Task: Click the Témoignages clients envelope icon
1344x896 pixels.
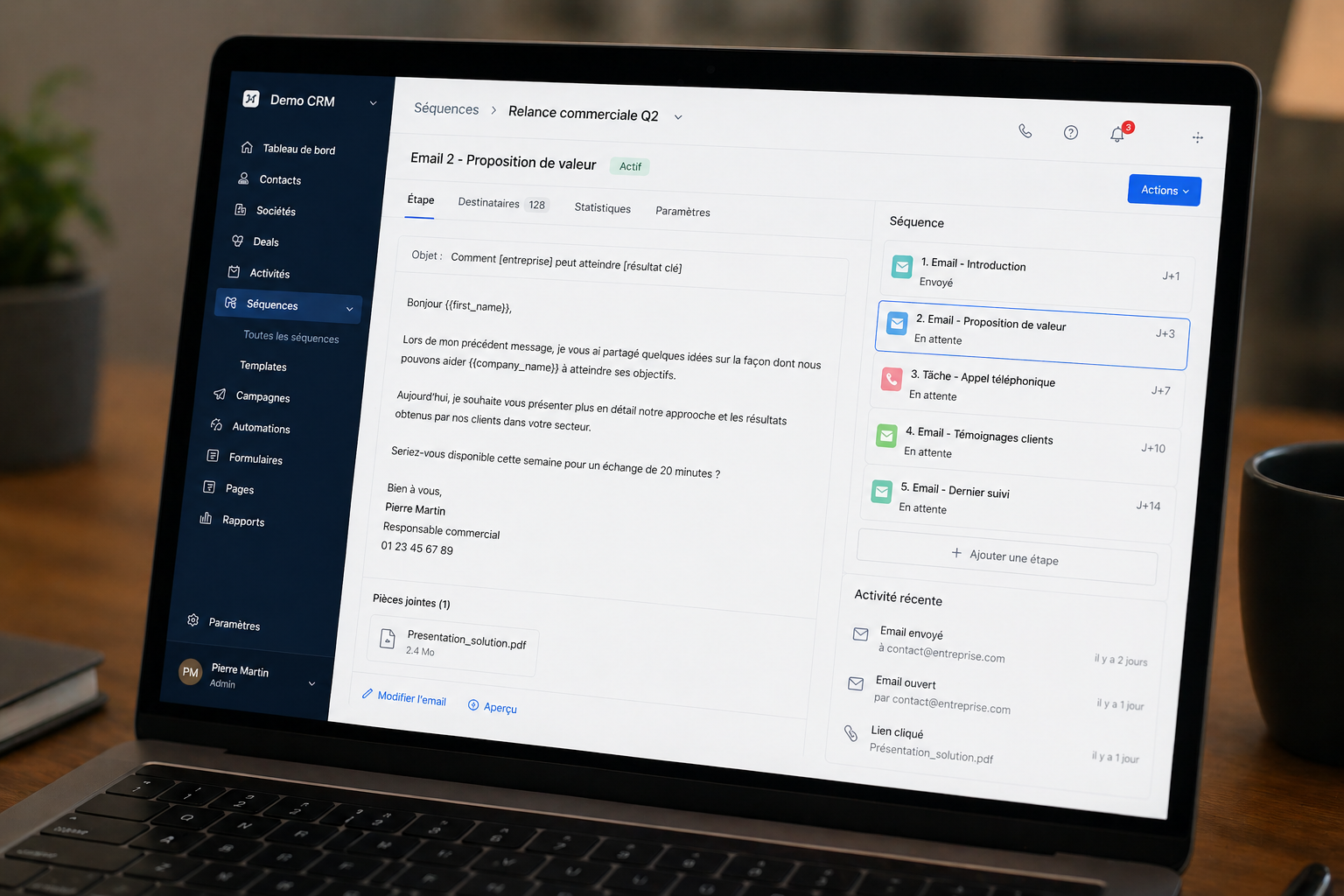Action: [x=886, y=436]
